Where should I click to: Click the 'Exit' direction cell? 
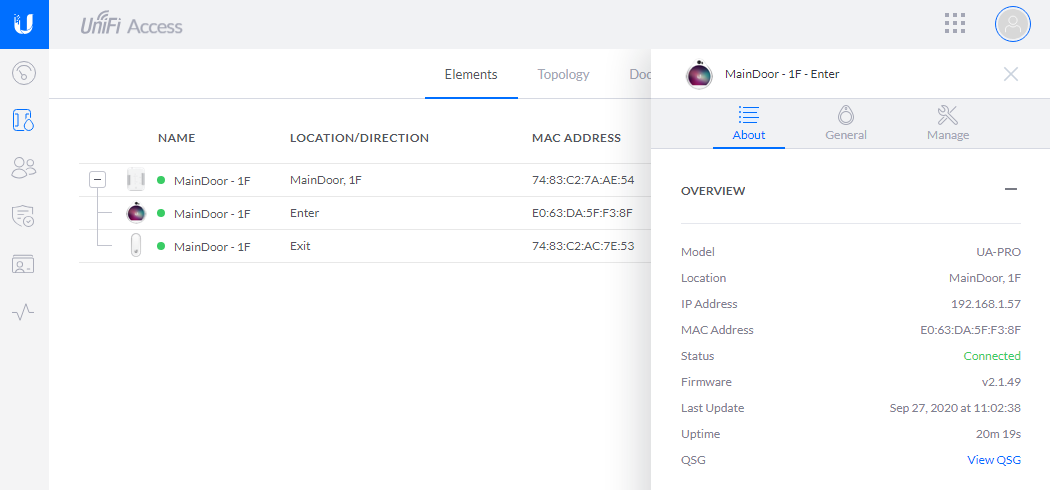point(300,246)
